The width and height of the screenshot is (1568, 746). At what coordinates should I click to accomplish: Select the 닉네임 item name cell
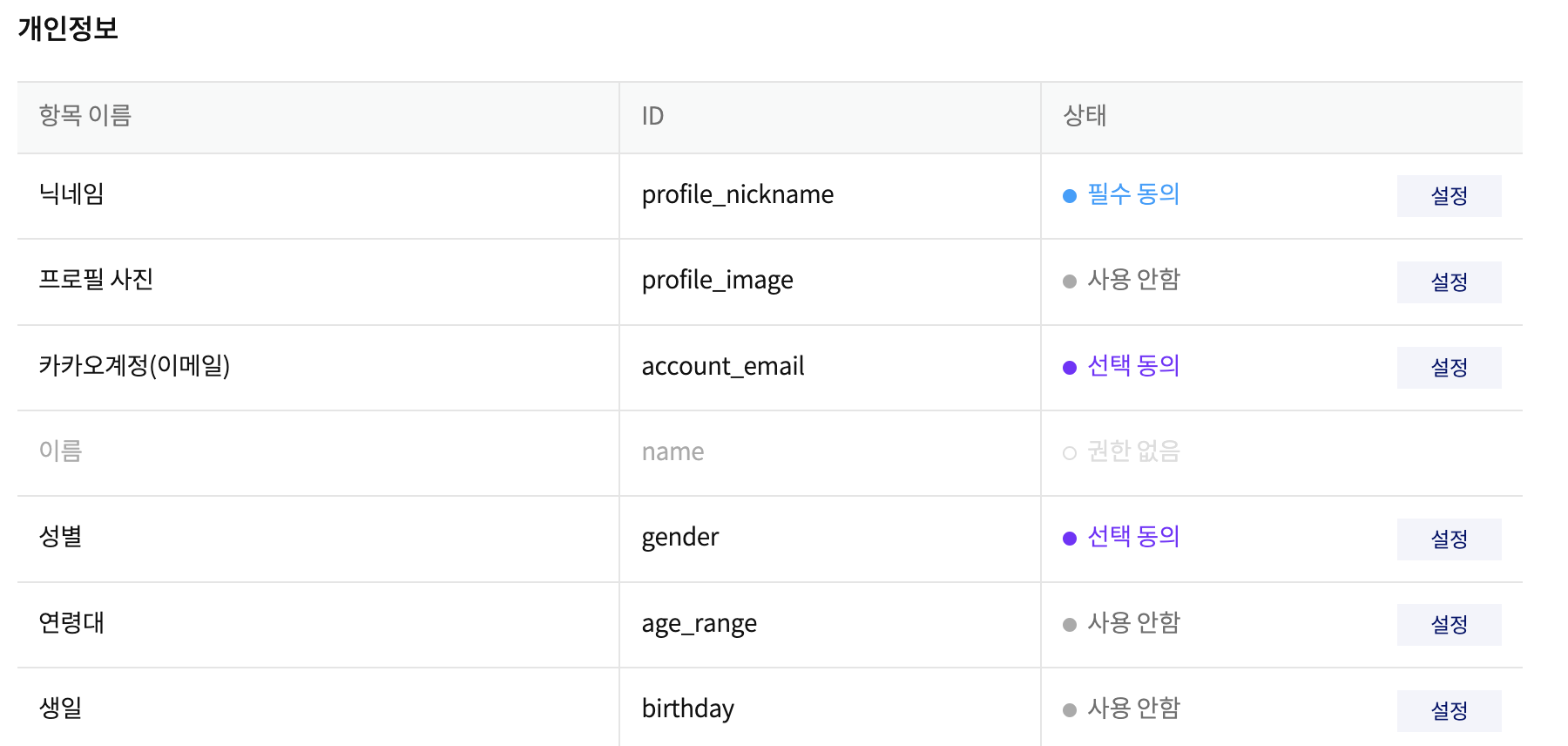point(318,196)
